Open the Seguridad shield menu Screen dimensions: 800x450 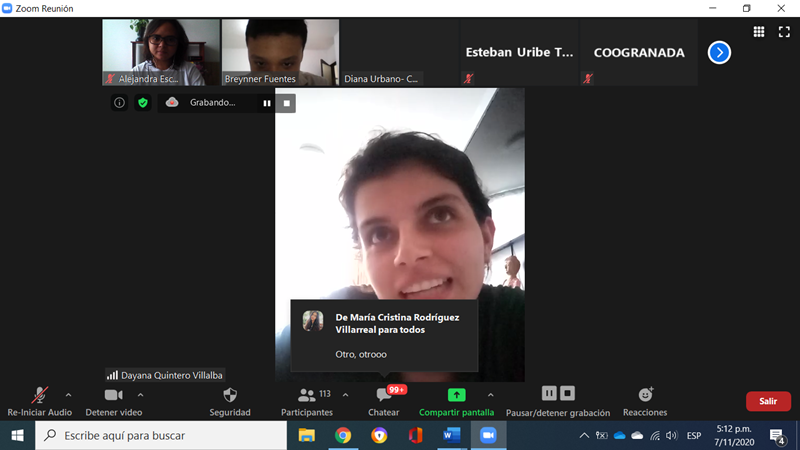(x=230, y=402)
